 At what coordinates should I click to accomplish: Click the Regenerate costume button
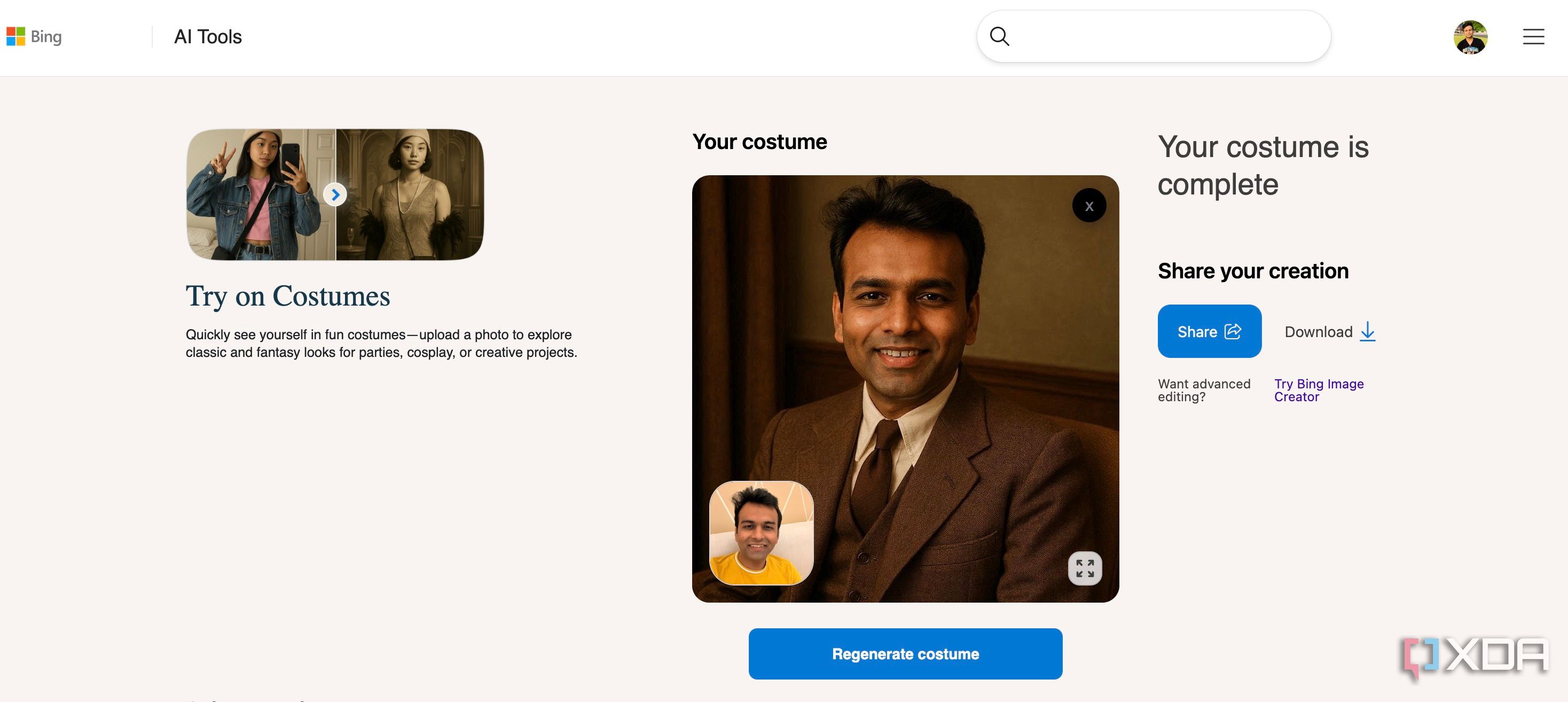905,654
